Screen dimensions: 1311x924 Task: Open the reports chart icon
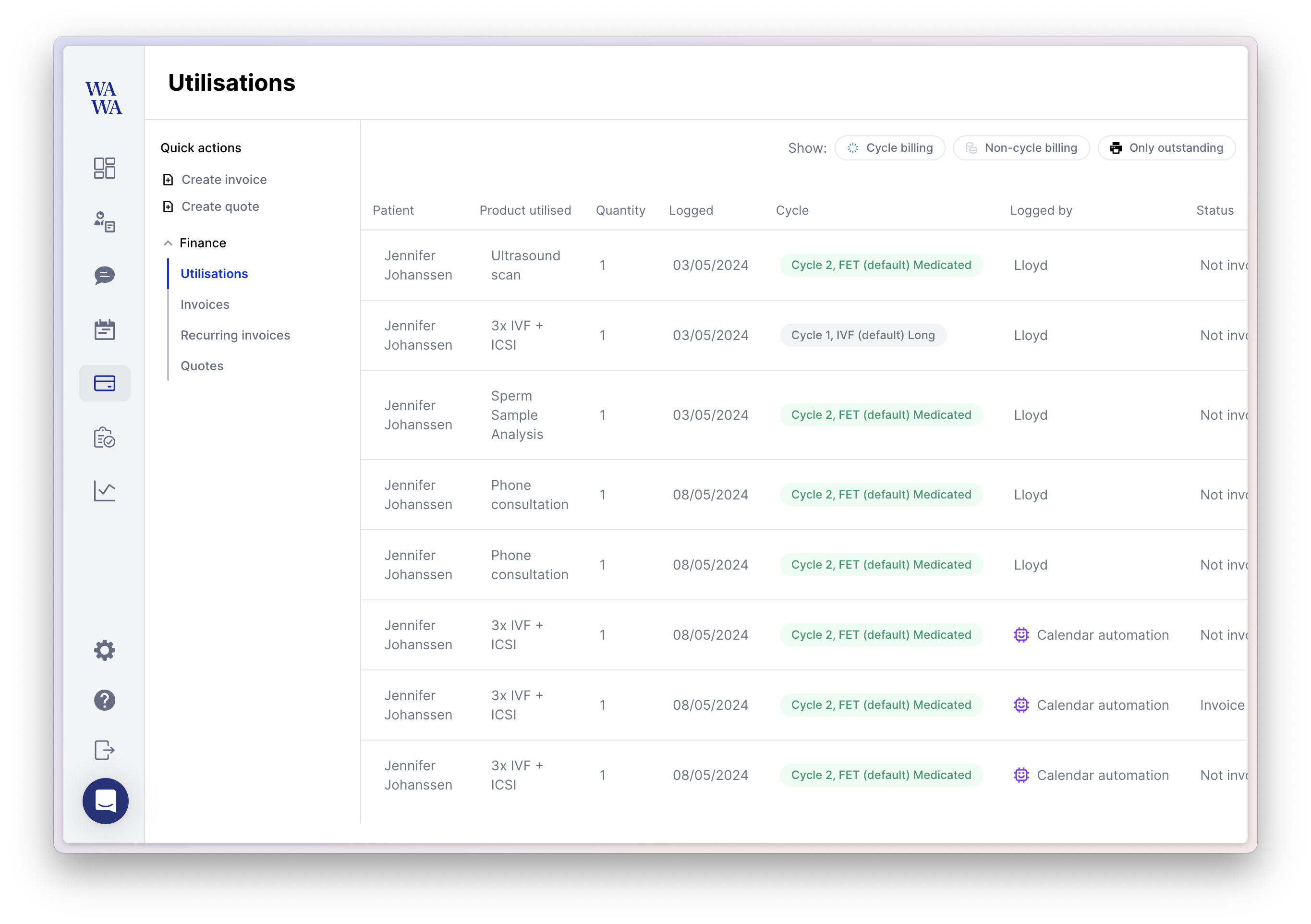click(x=105, y=491)
